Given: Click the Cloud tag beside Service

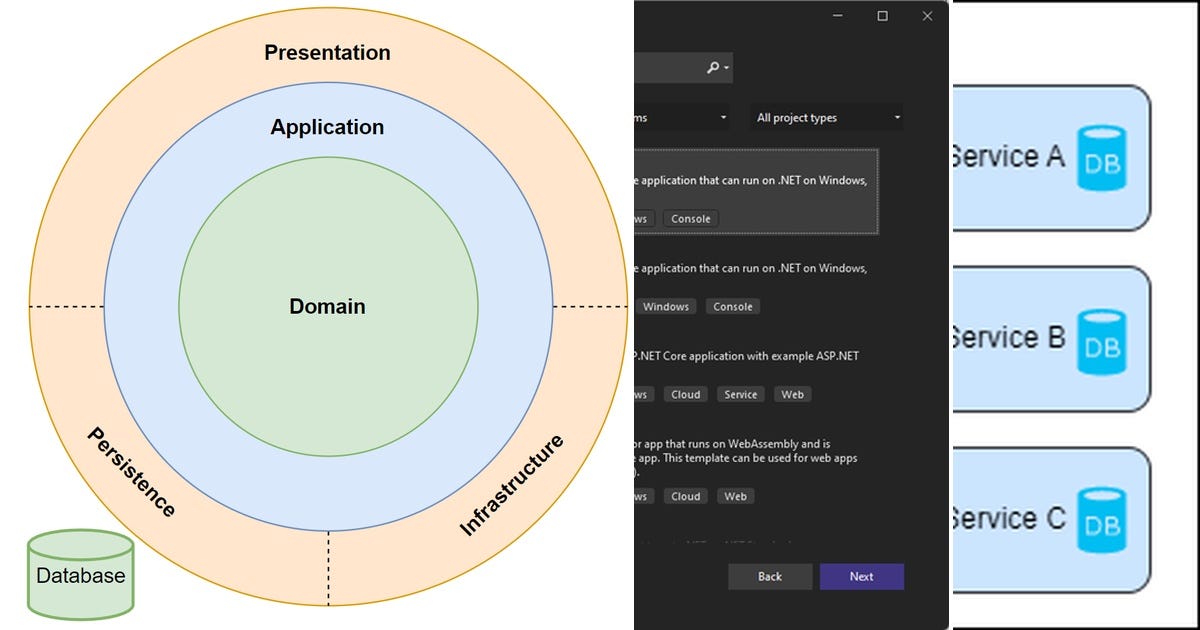Looking at the screenshot, I should 686,394.
